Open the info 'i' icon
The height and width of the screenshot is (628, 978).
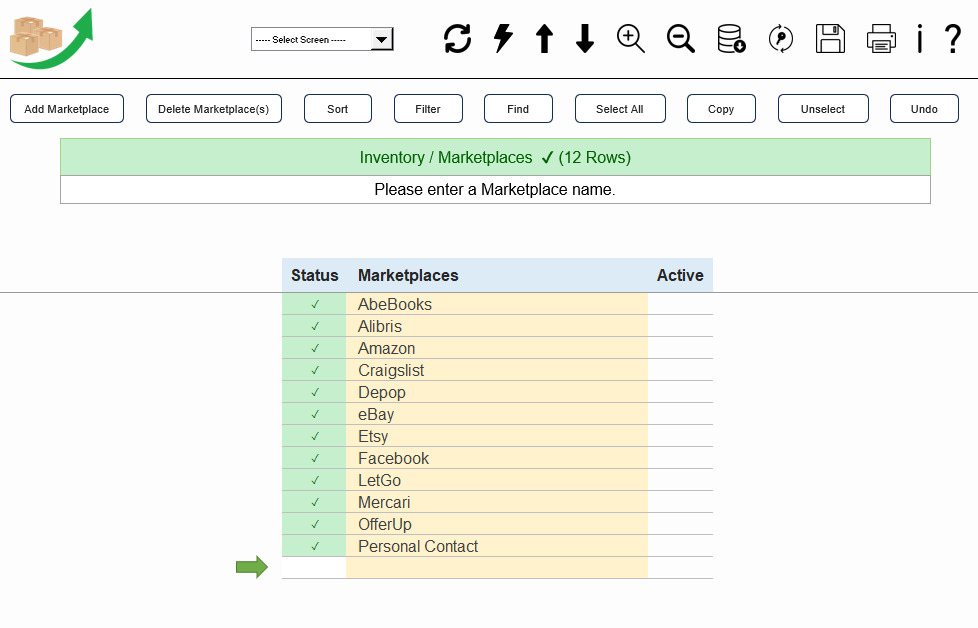919,39
